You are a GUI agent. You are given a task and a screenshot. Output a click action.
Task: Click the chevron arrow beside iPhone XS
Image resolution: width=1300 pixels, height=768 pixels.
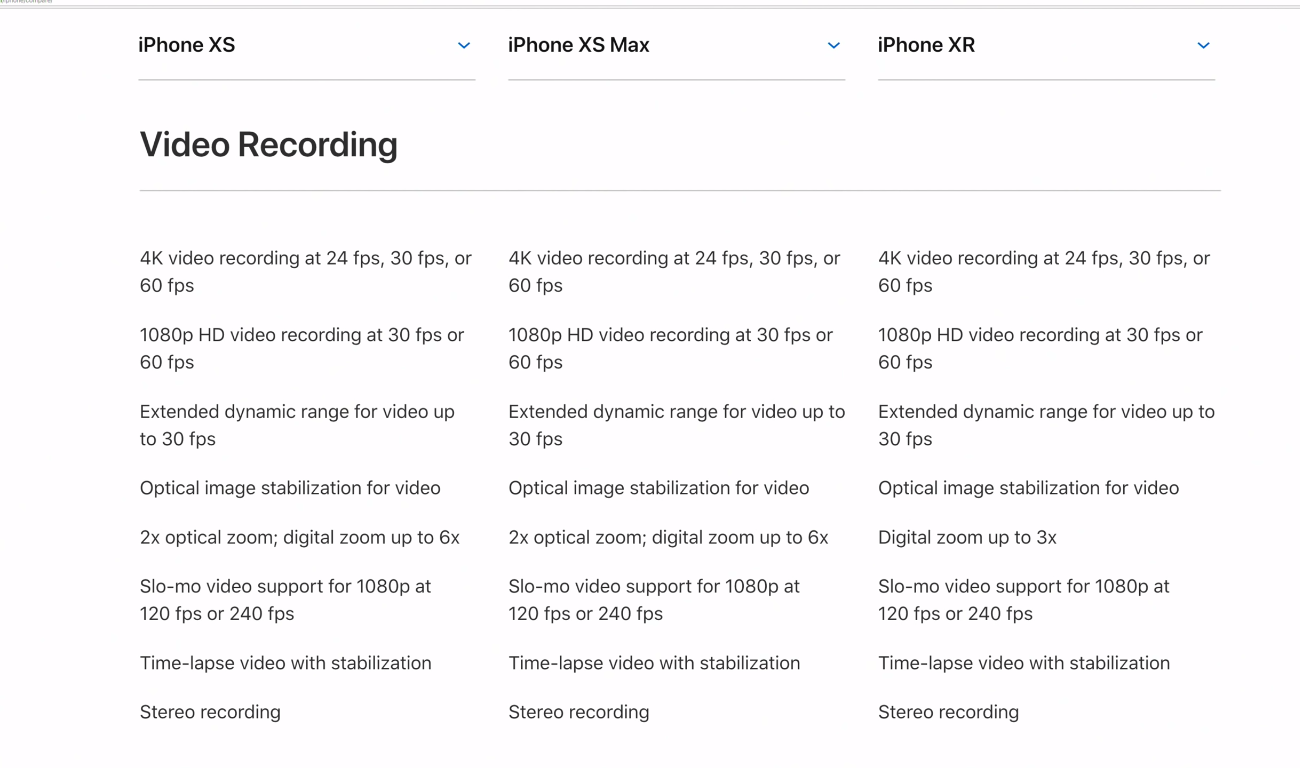(x=464, y=46)
